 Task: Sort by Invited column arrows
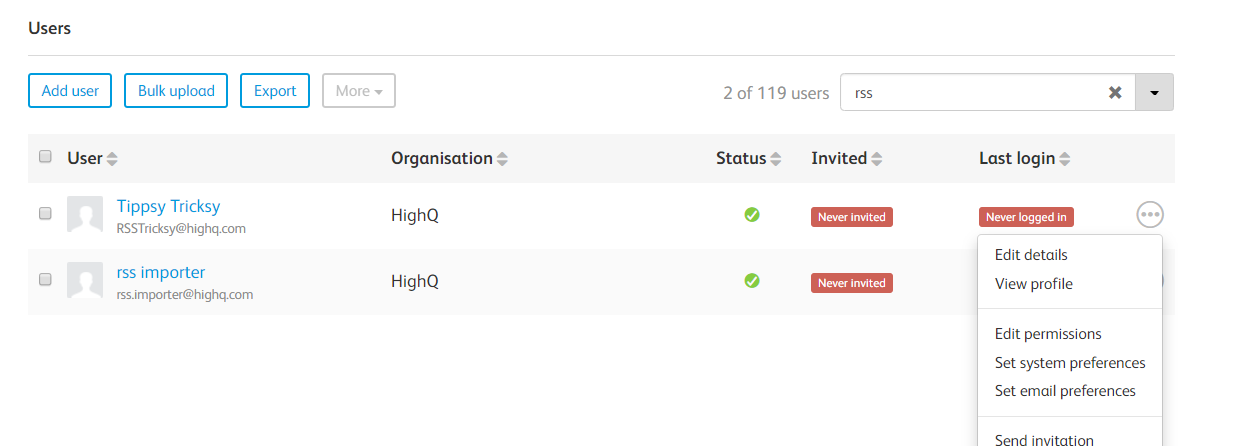877,159
